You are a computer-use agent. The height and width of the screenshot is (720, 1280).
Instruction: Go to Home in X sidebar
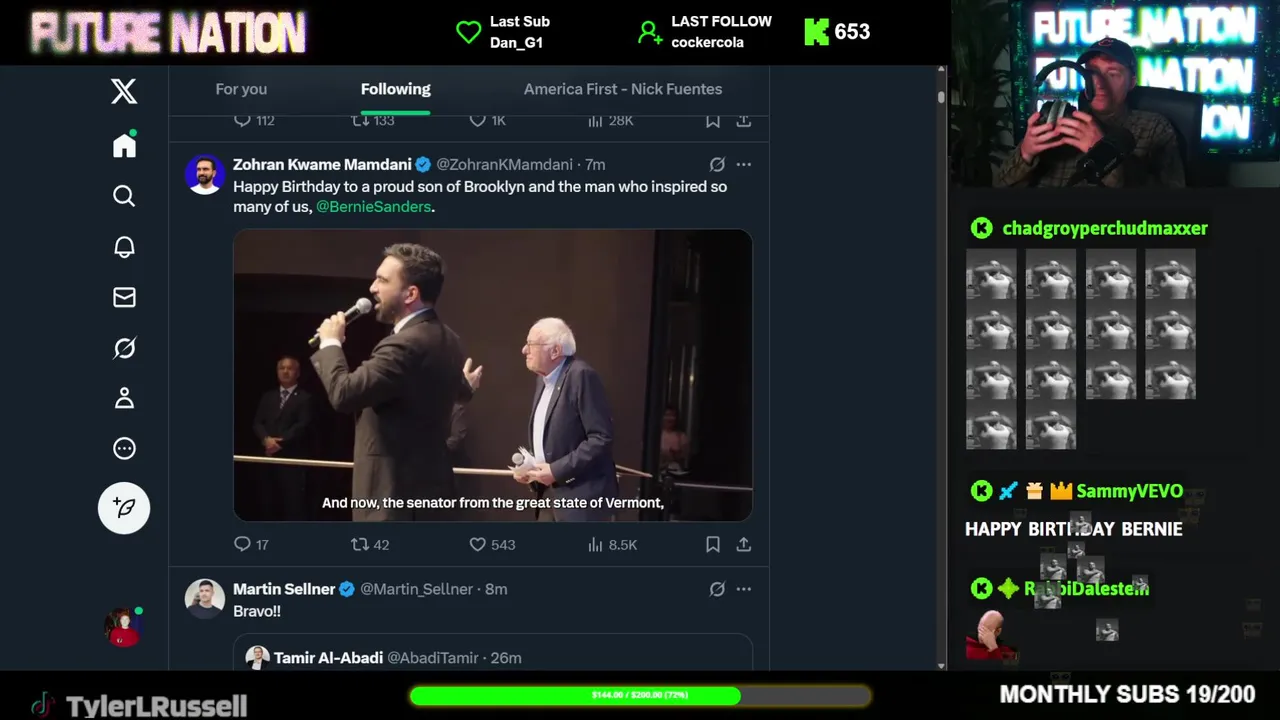pyautogui.click(x=124, y=146)
